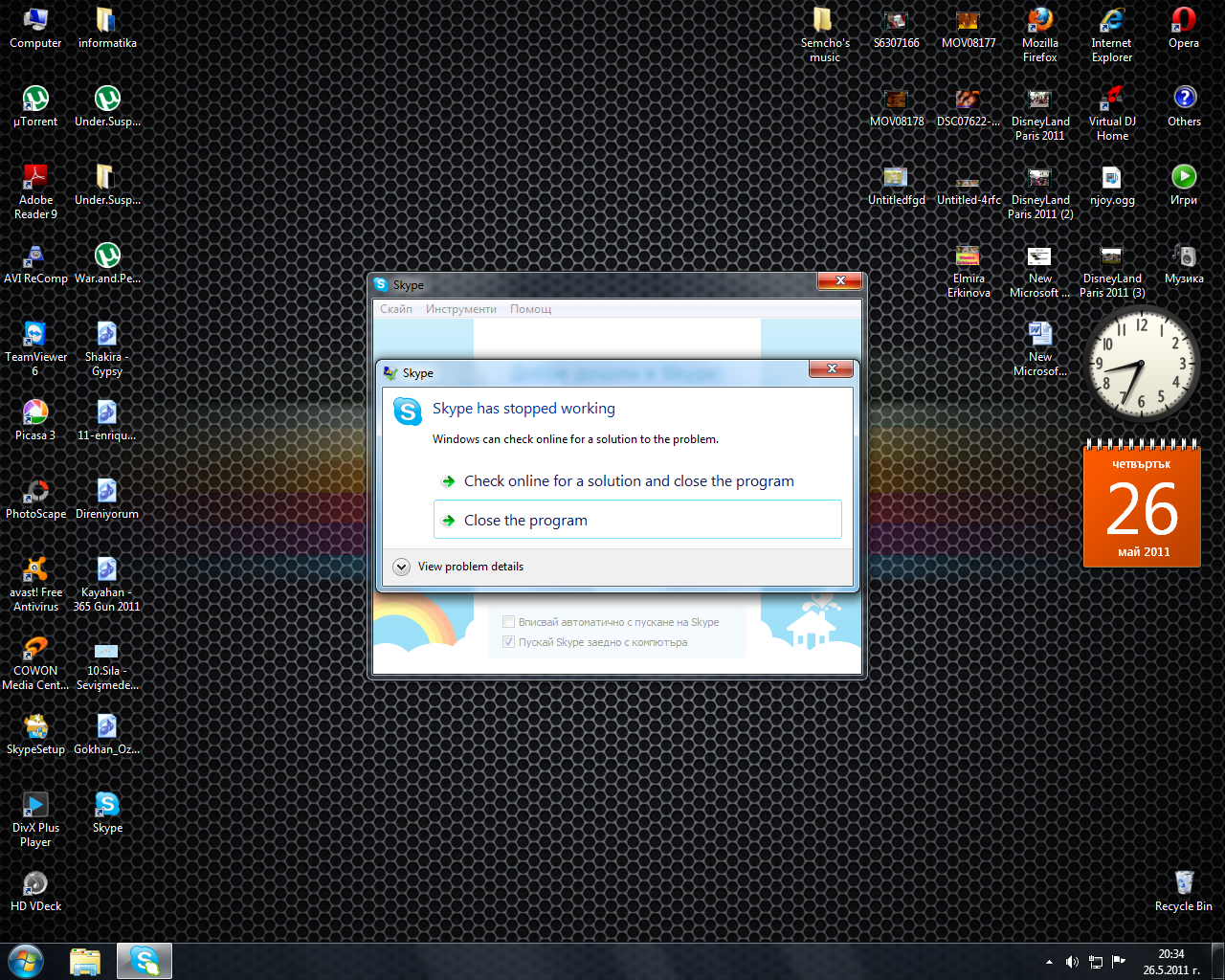The image size is (1225, 980).
Task: Open the volume speaker tray icon
Action: pos(1072,962)
